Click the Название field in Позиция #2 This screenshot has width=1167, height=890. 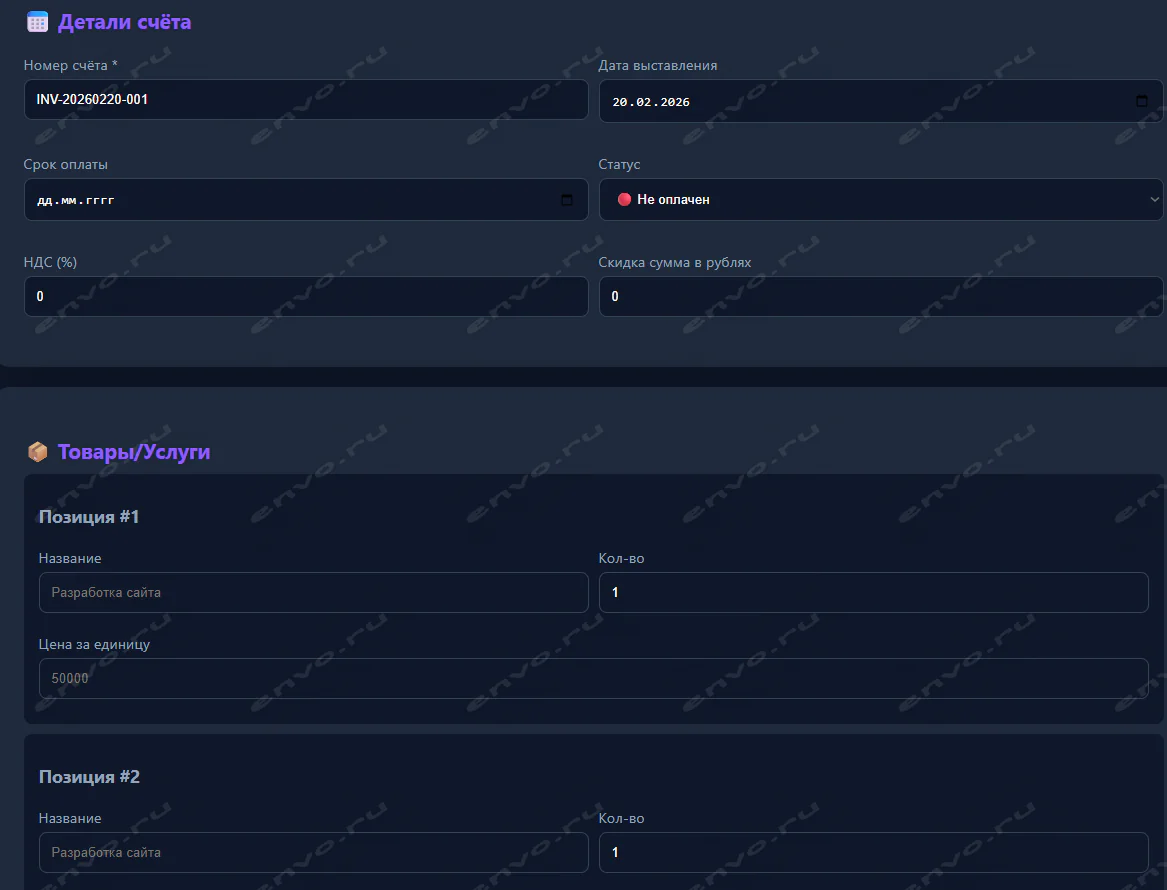(313, 853)
